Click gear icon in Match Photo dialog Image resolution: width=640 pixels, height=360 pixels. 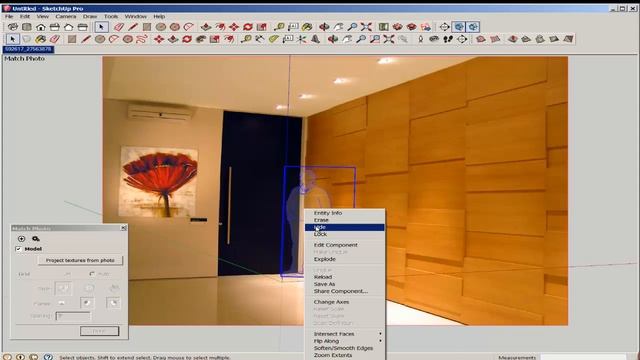point(36,239)
